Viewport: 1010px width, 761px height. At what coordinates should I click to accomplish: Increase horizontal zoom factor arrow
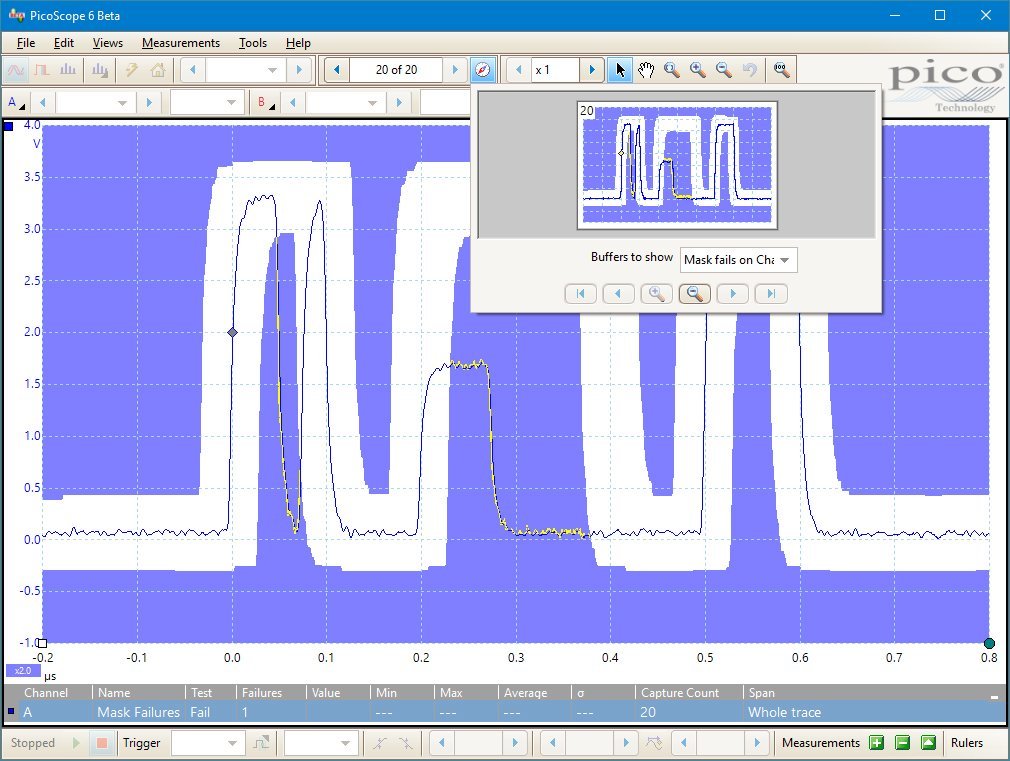(x=592, y=70)
